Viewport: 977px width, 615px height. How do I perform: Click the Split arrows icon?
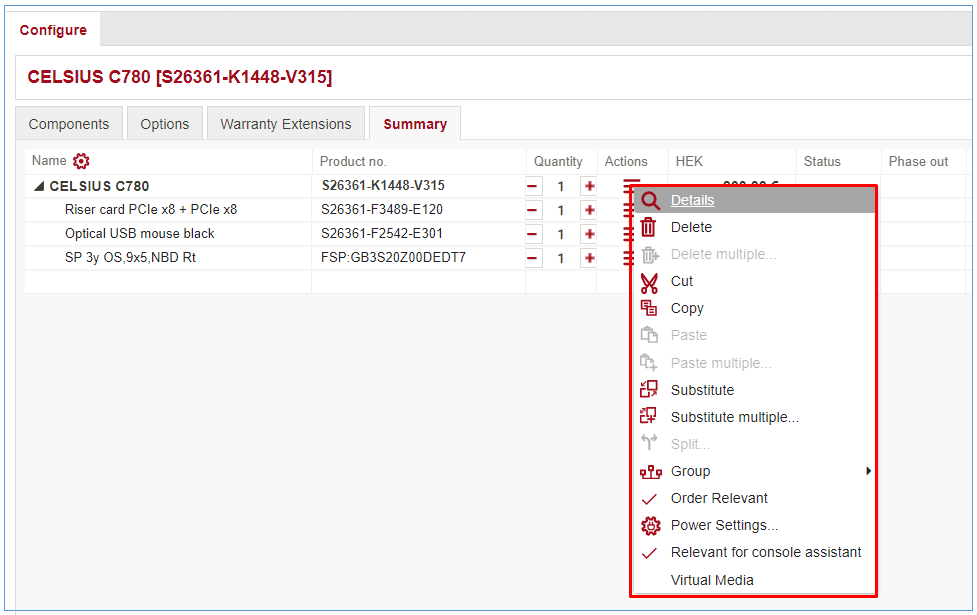point(649,442)
